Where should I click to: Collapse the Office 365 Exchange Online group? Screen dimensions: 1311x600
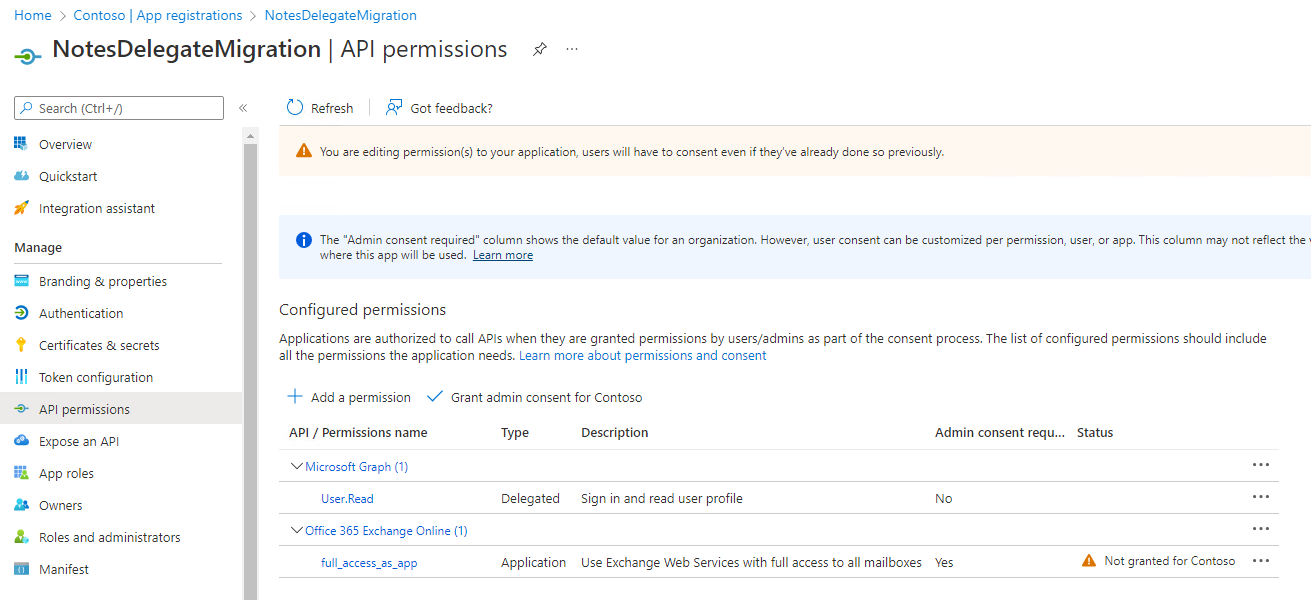(296, 530)
